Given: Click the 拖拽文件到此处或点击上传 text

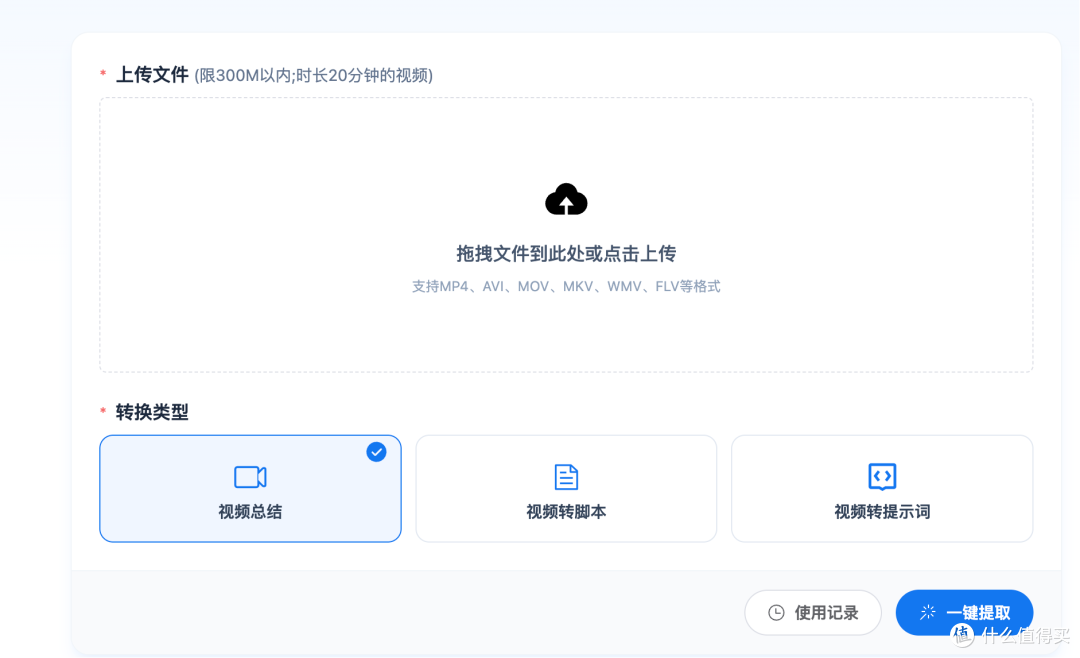Looking at the screenshot, I should [566, 254].
